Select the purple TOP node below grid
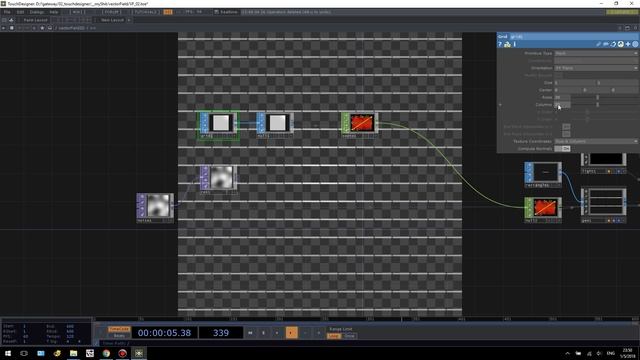 coord(218,179)
